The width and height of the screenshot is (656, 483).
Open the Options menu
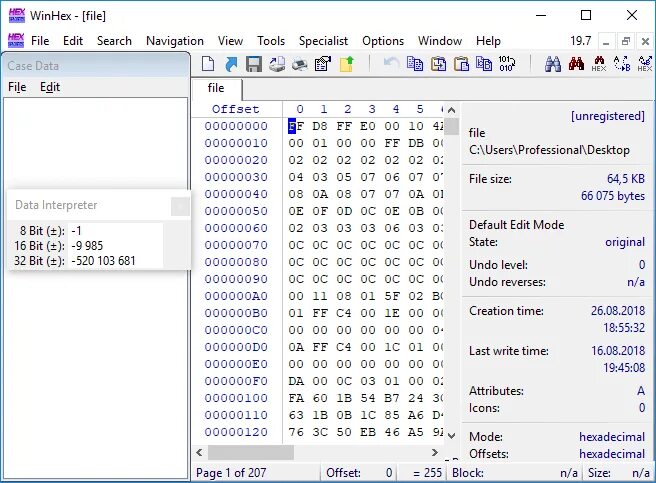383,41
